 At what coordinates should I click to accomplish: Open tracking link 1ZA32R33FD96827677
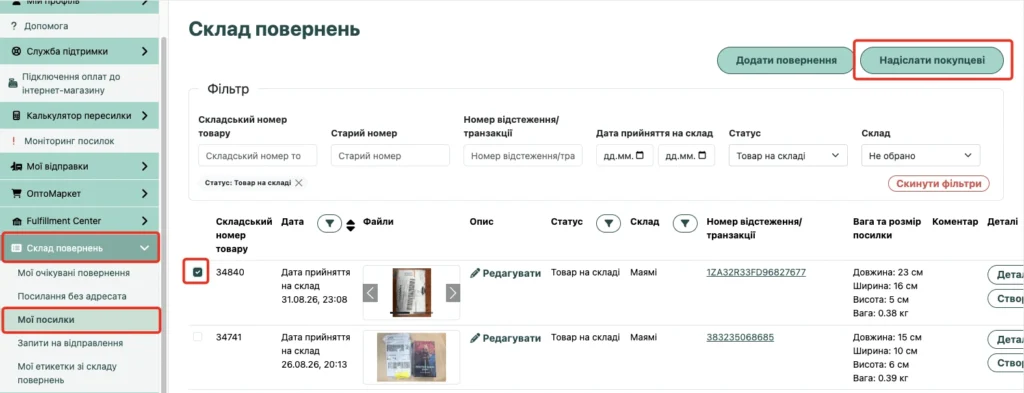pos(756,272)
